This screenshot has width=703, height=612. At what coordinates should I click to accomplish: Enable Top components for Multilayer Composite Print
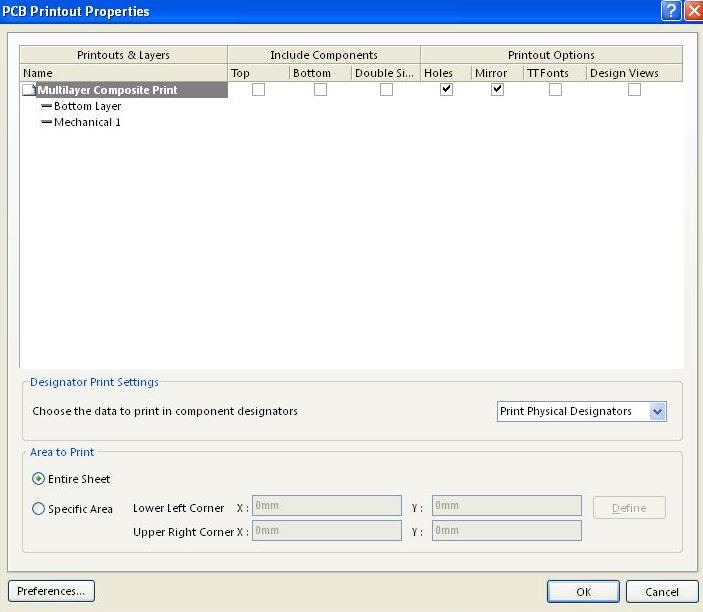pos(258,90)
